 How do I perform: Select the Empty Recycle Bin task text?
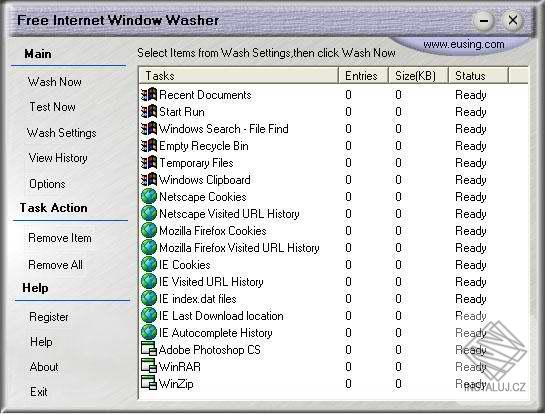(x=204, y=146)
